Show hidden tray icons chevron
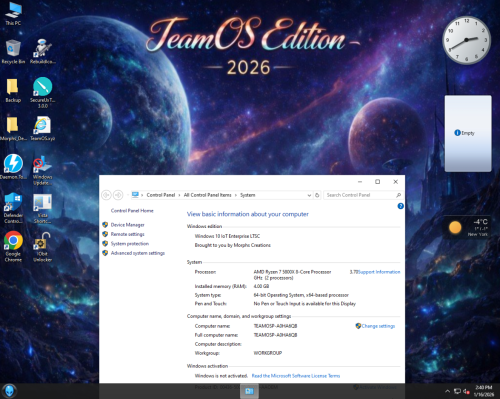Screen dimensions: 500x399 tap(448, 391)
